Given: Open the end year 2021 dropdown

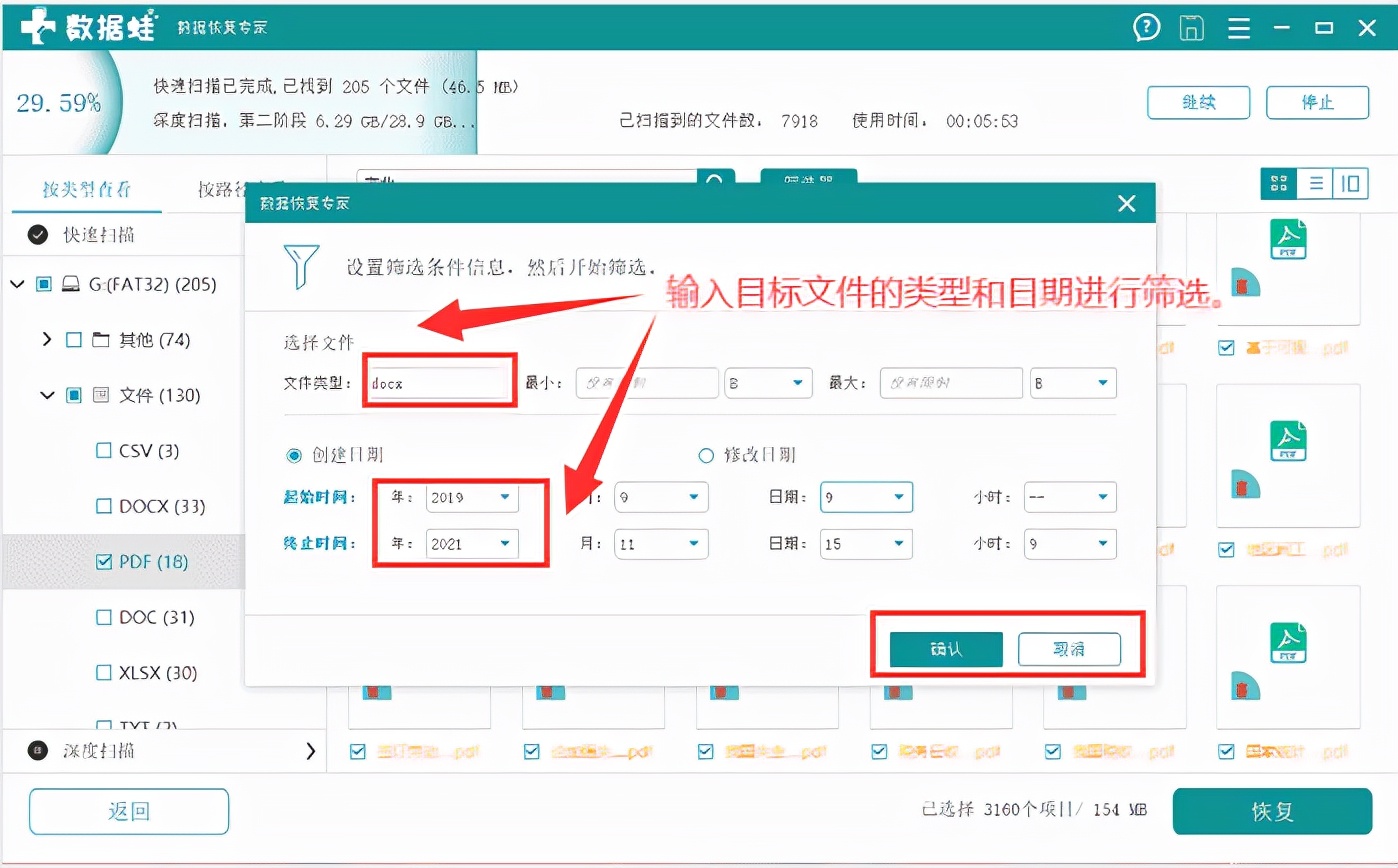Looking at the screenshot, I should pos(472,544).
